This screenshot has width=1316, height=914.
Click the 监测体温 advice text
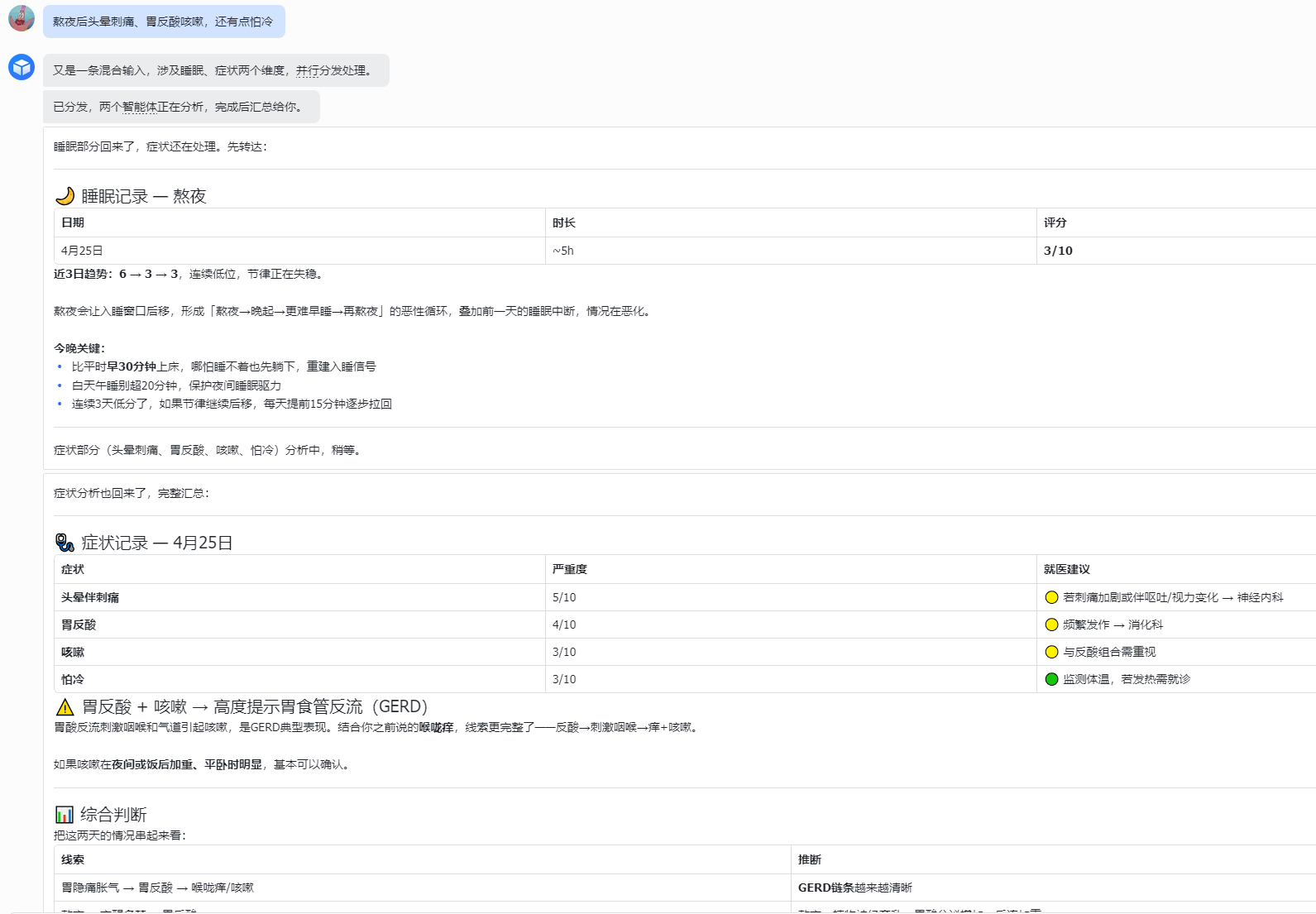(x=1127, y=679)
